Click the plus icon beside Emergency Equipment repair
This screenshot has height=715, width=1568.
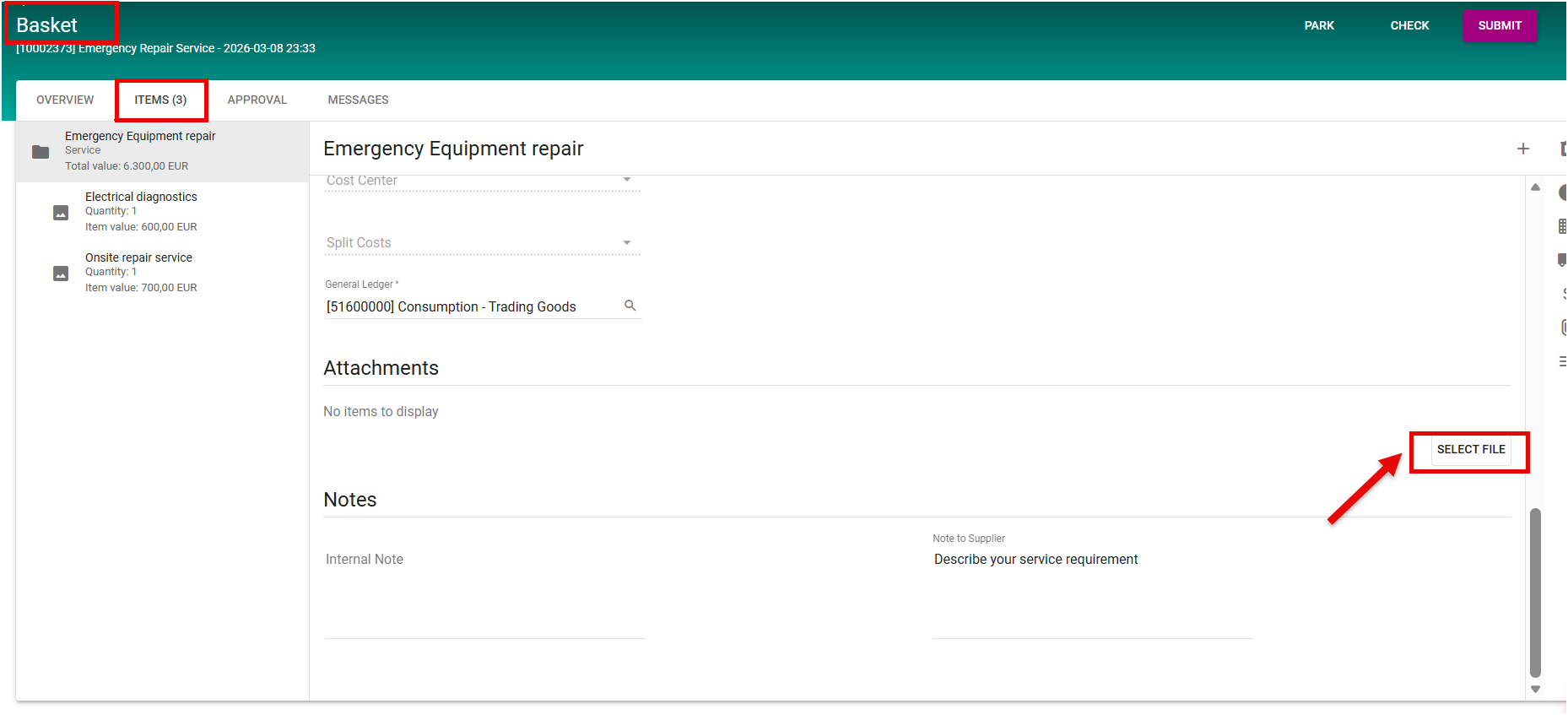tap(1522, 149)
